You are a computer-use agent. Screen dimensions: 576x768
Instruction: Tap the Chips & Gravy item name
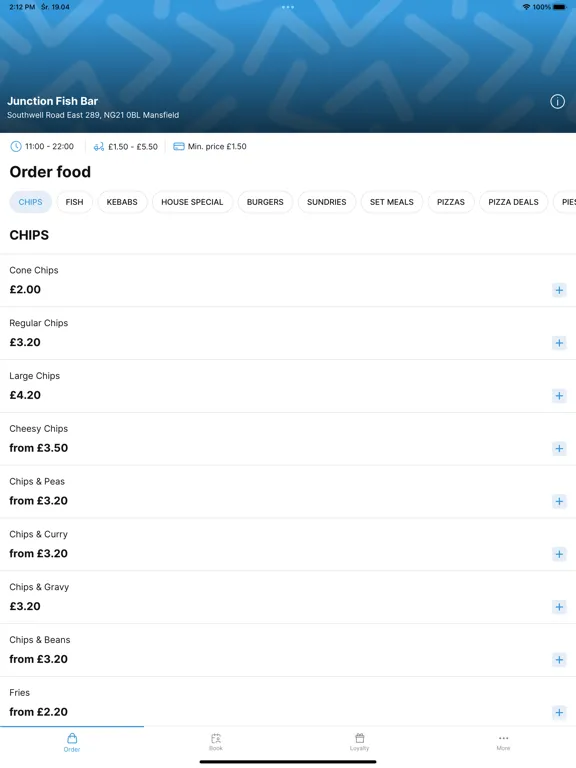pos(39,587)
